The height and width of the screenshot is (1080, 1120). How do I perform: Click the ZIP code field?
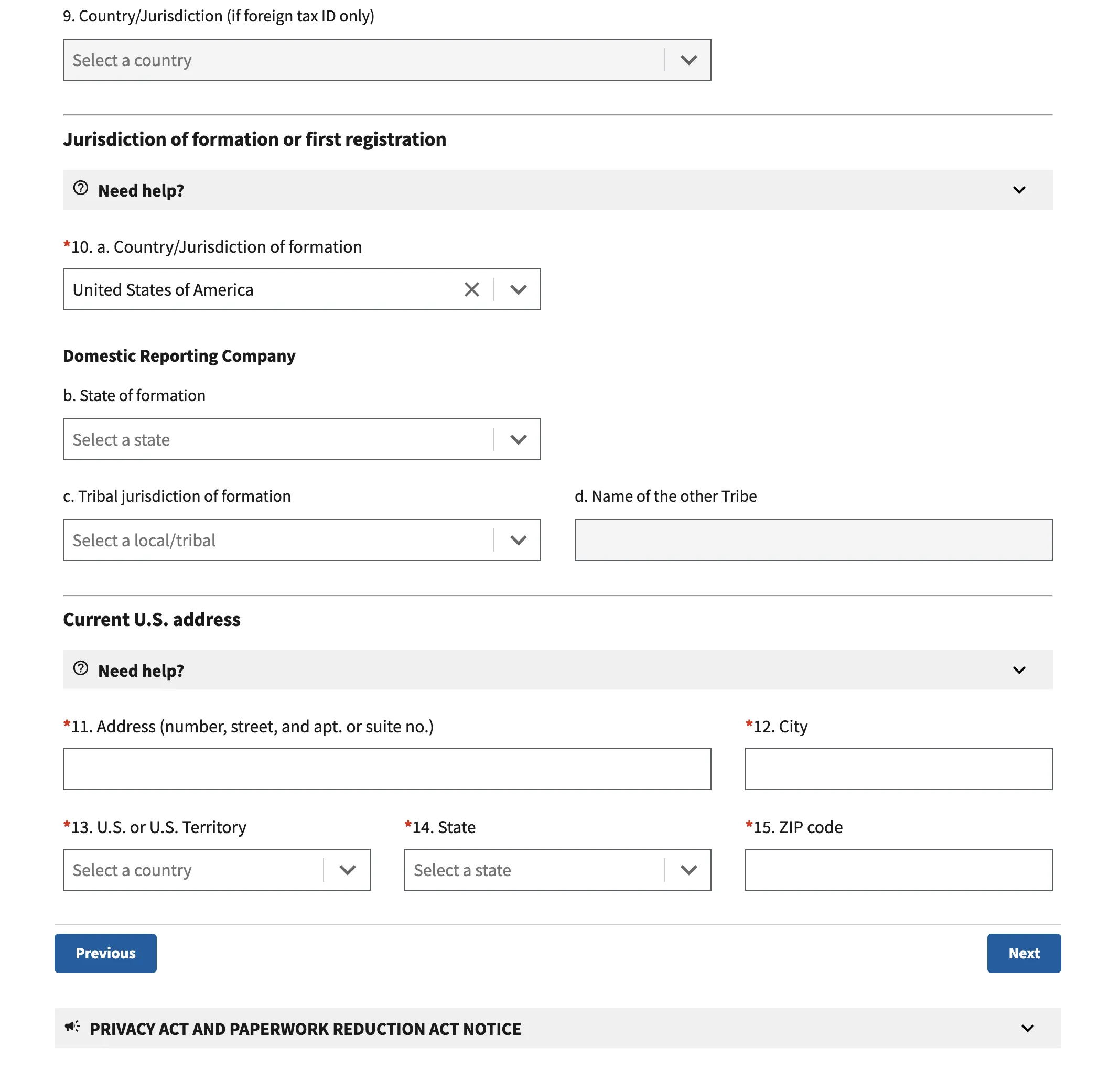point(898,870)
